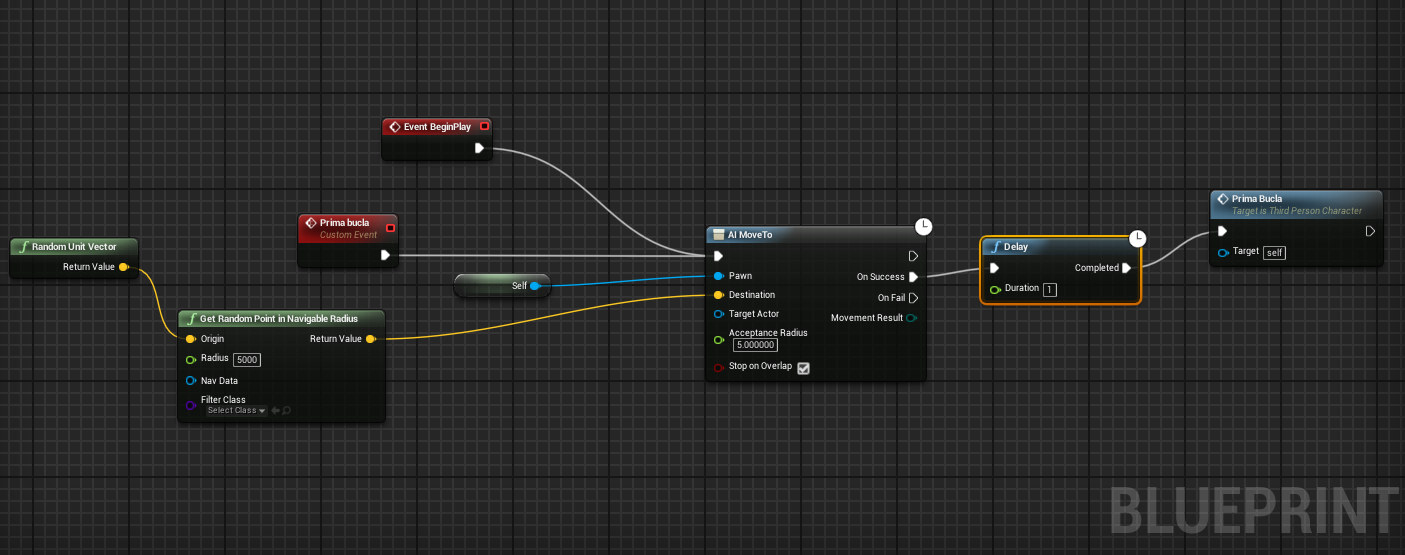Image resolution: width=1405 pixels, height=555 pixels.
Task: Click the self value box on Prima Bucla Target
Action: [x=1274, y=253]
